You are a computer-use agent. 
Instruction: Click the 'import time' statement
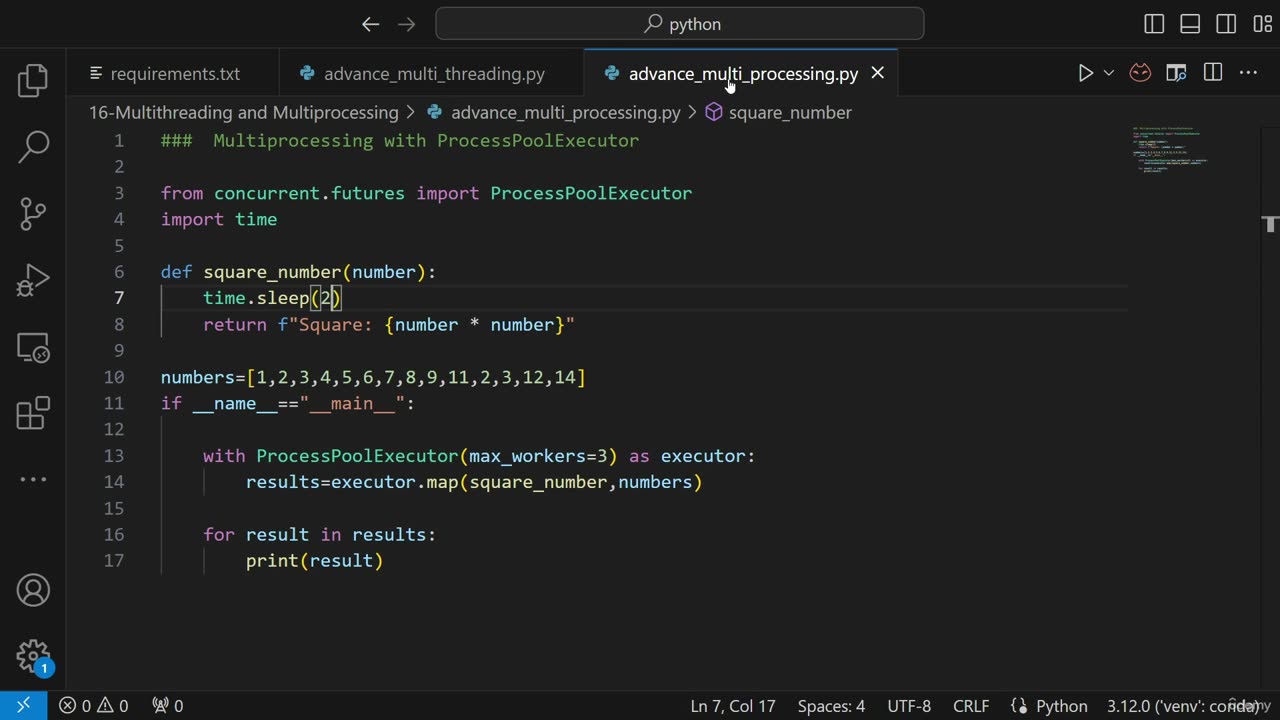coord(219,219)
